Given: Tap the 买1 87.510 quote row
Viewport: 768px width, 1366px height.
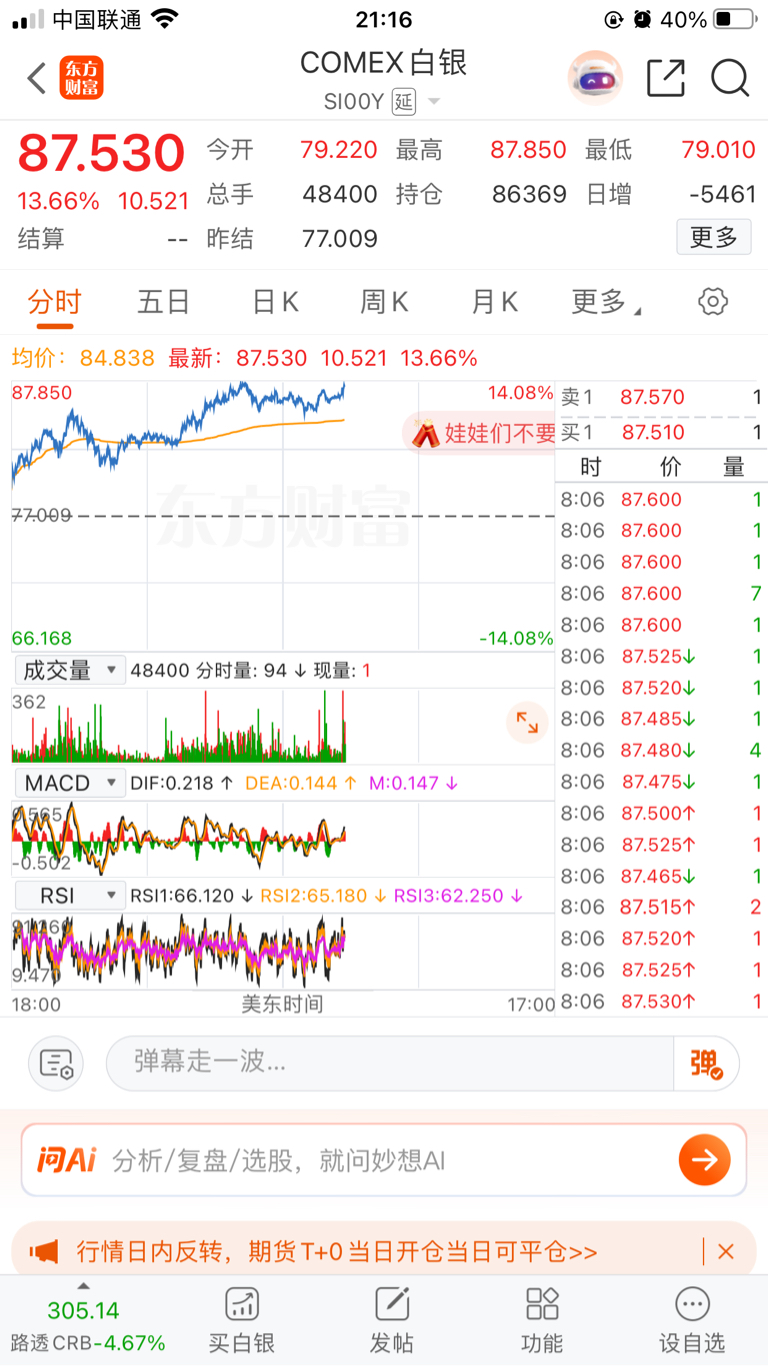Looking at the screenshot, I should tap(661, 433).
